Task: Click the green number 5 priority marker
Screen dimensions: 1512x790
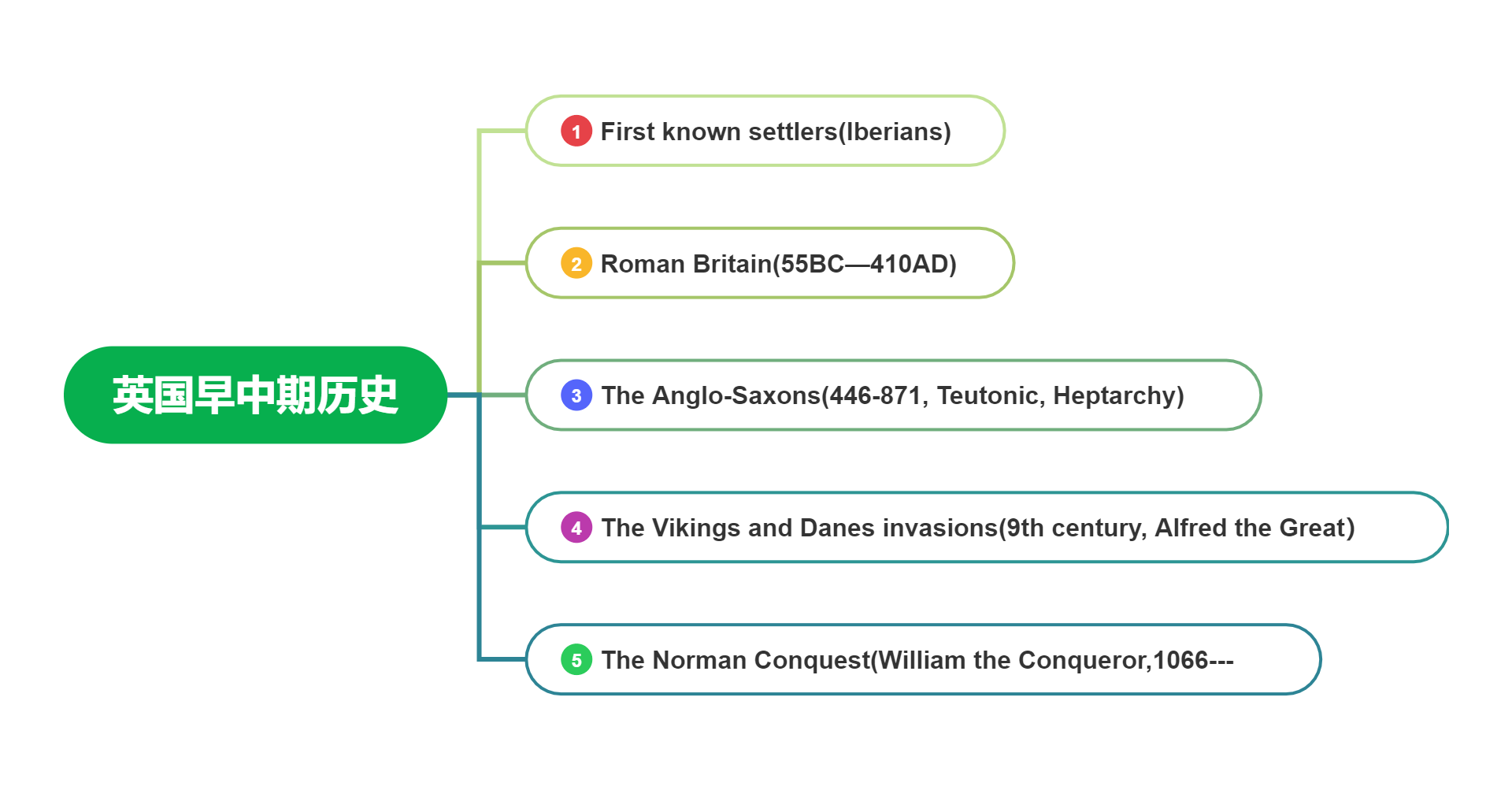Action: [576, 660]
